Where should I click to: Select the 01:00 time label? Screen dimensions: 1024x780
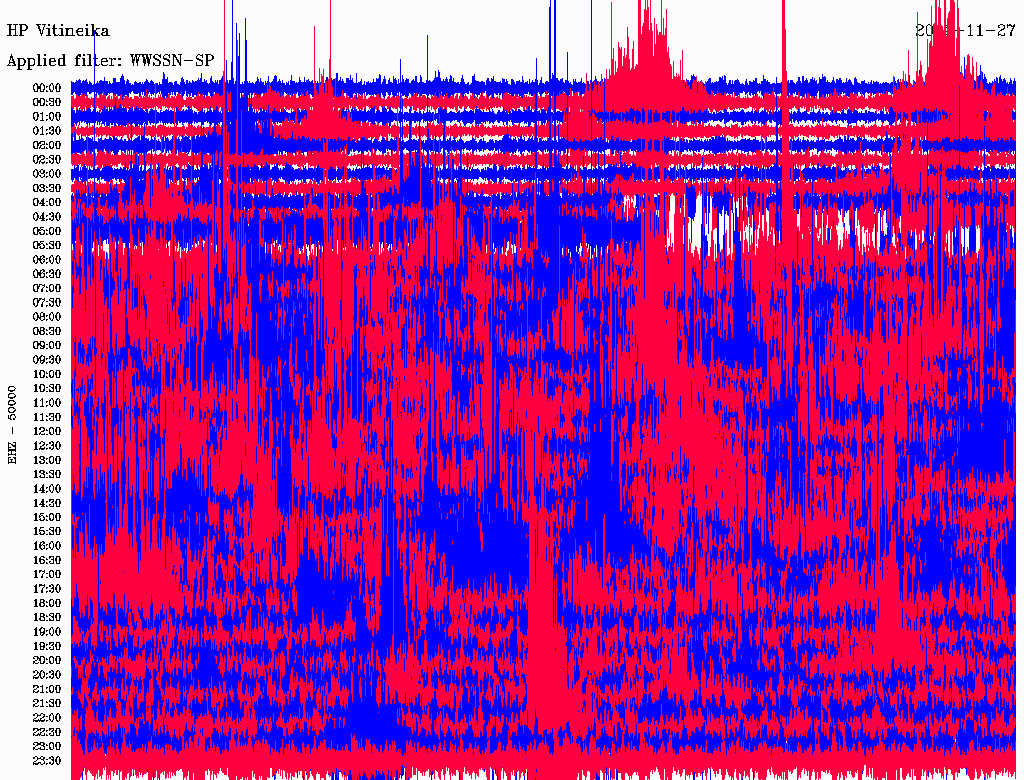coord(47,116)
